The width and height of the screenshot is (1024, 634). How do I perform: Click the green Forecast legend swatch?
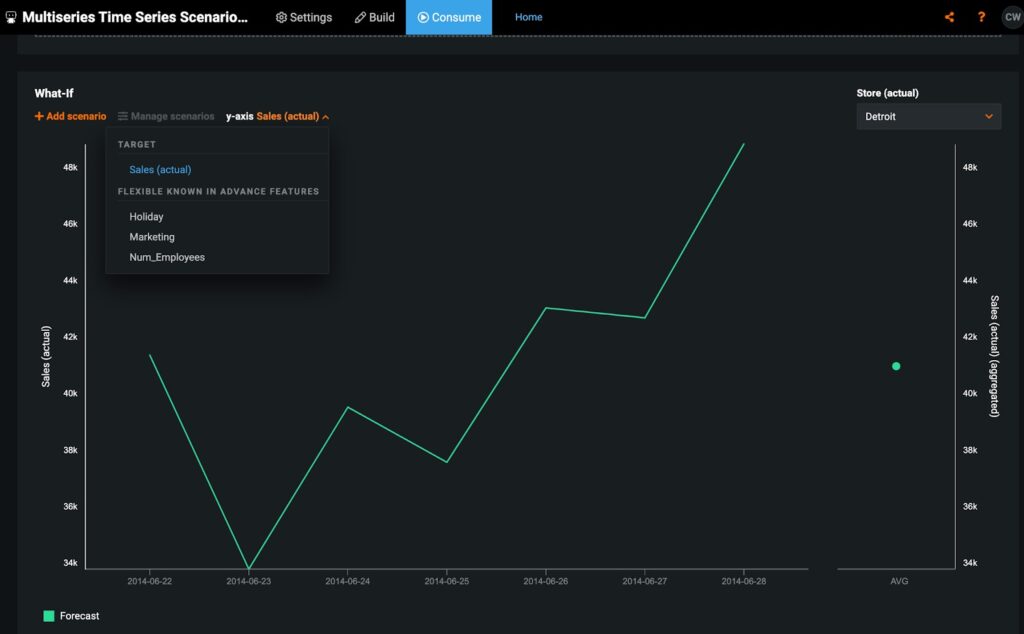click(49, 616)
